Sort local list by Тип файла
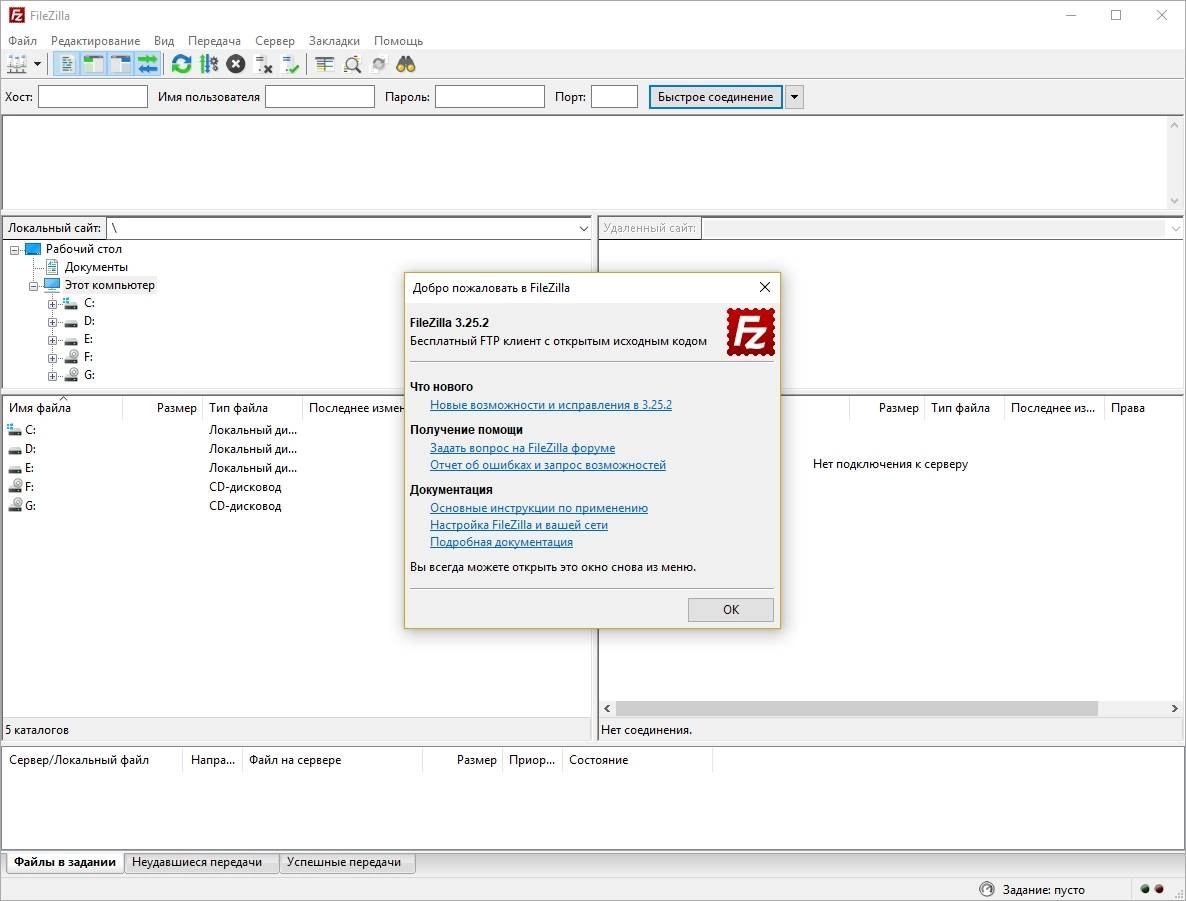This screenshot has width=1186, height=901. point(252,408)
